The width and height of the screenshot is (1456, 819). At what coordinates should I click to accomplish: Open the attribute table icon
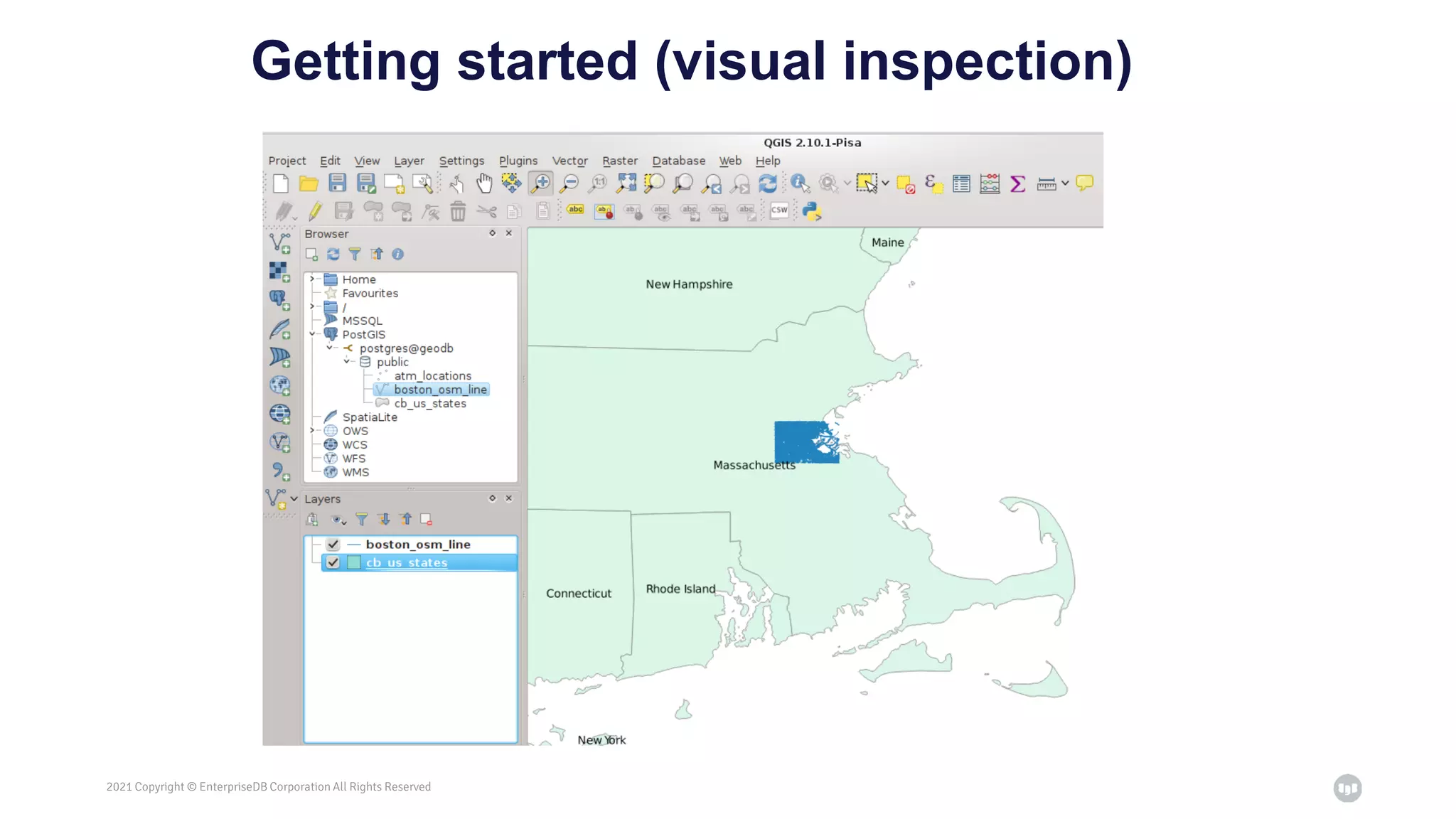pos(961,183)
